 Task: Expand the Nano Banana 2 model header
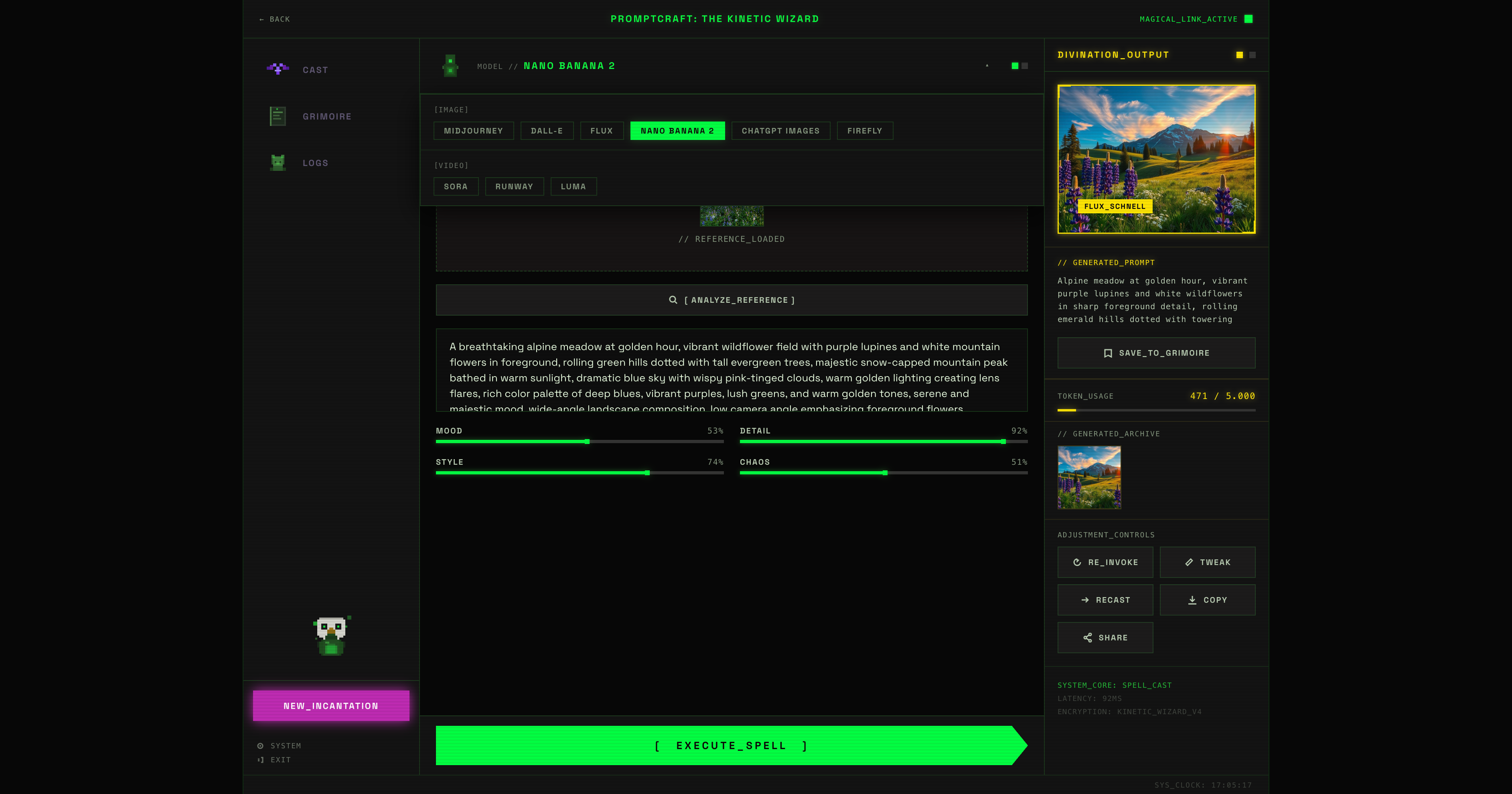(x=732, y=66)
